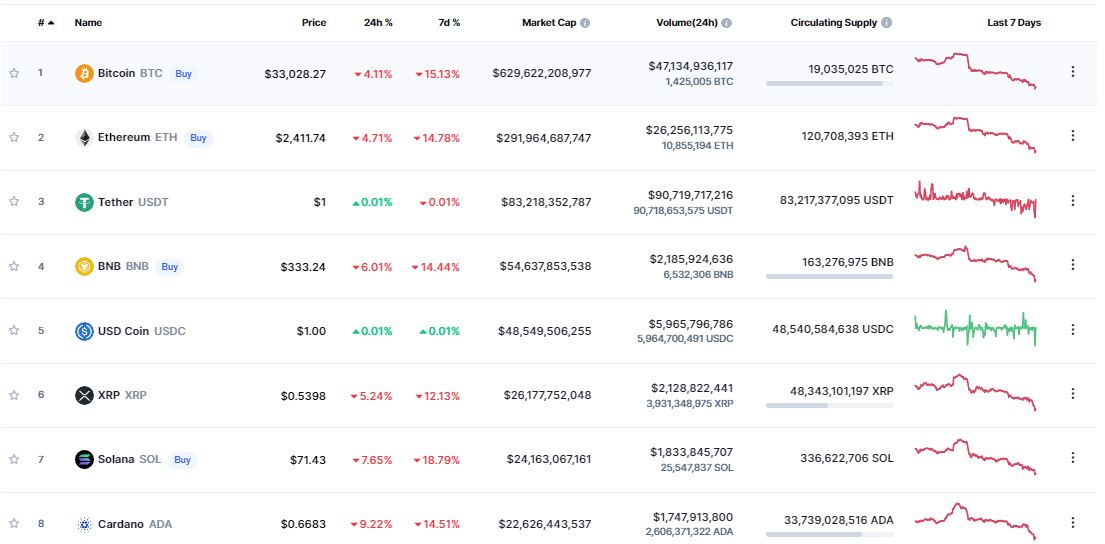1105x544 pixels.
Task: Click the USD Coin logo icon
Action: pos(84,331)
